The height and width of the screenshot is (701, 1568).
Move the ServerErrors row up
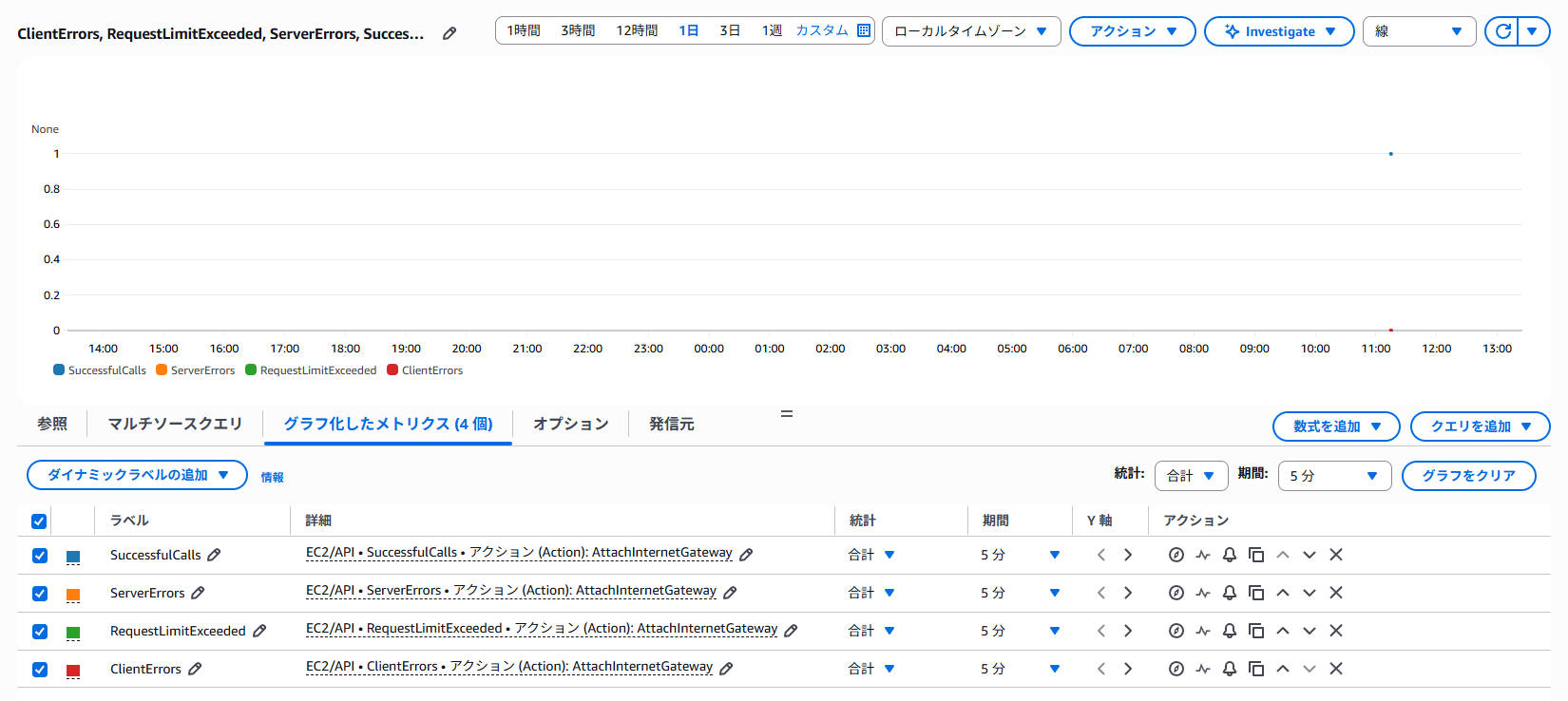[x=1283, y=593]
